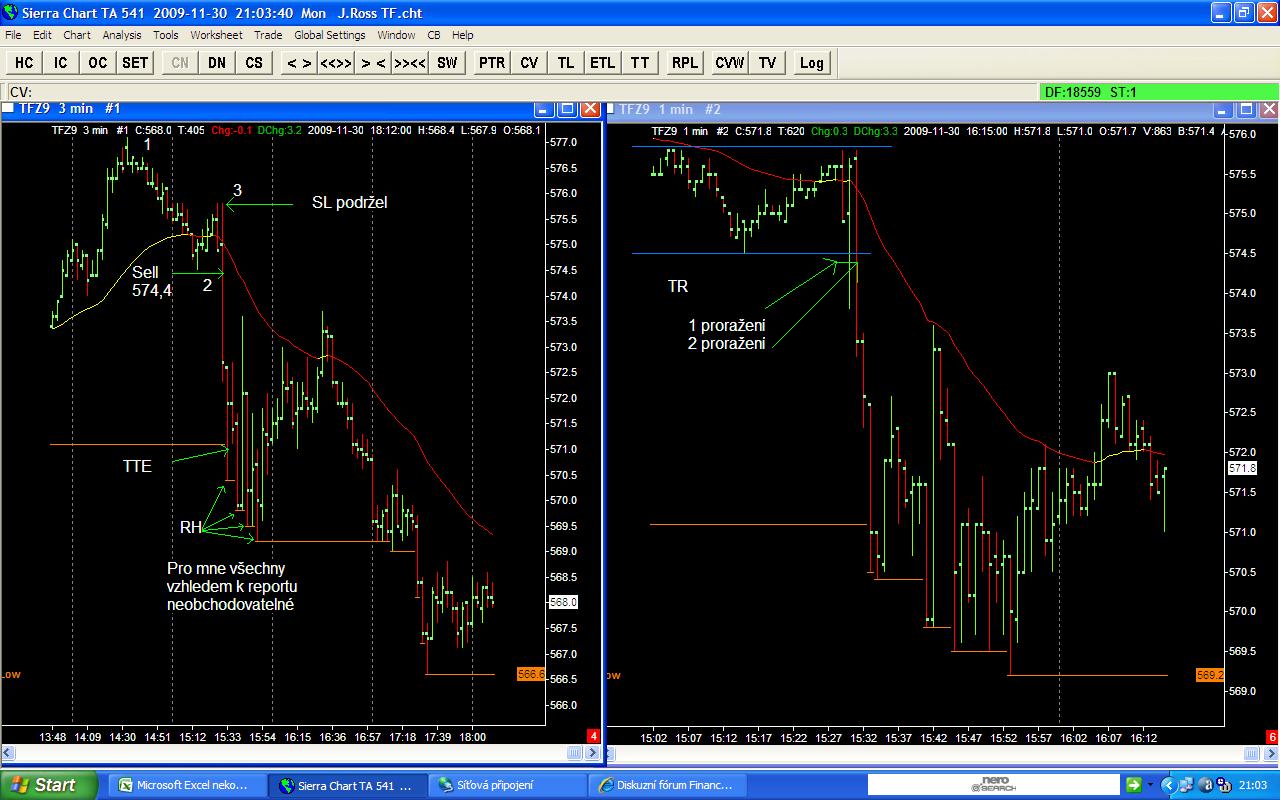Toggle the CVW chart values window
The height and width of the screenshot is (800, 1280).
point(730,63)
